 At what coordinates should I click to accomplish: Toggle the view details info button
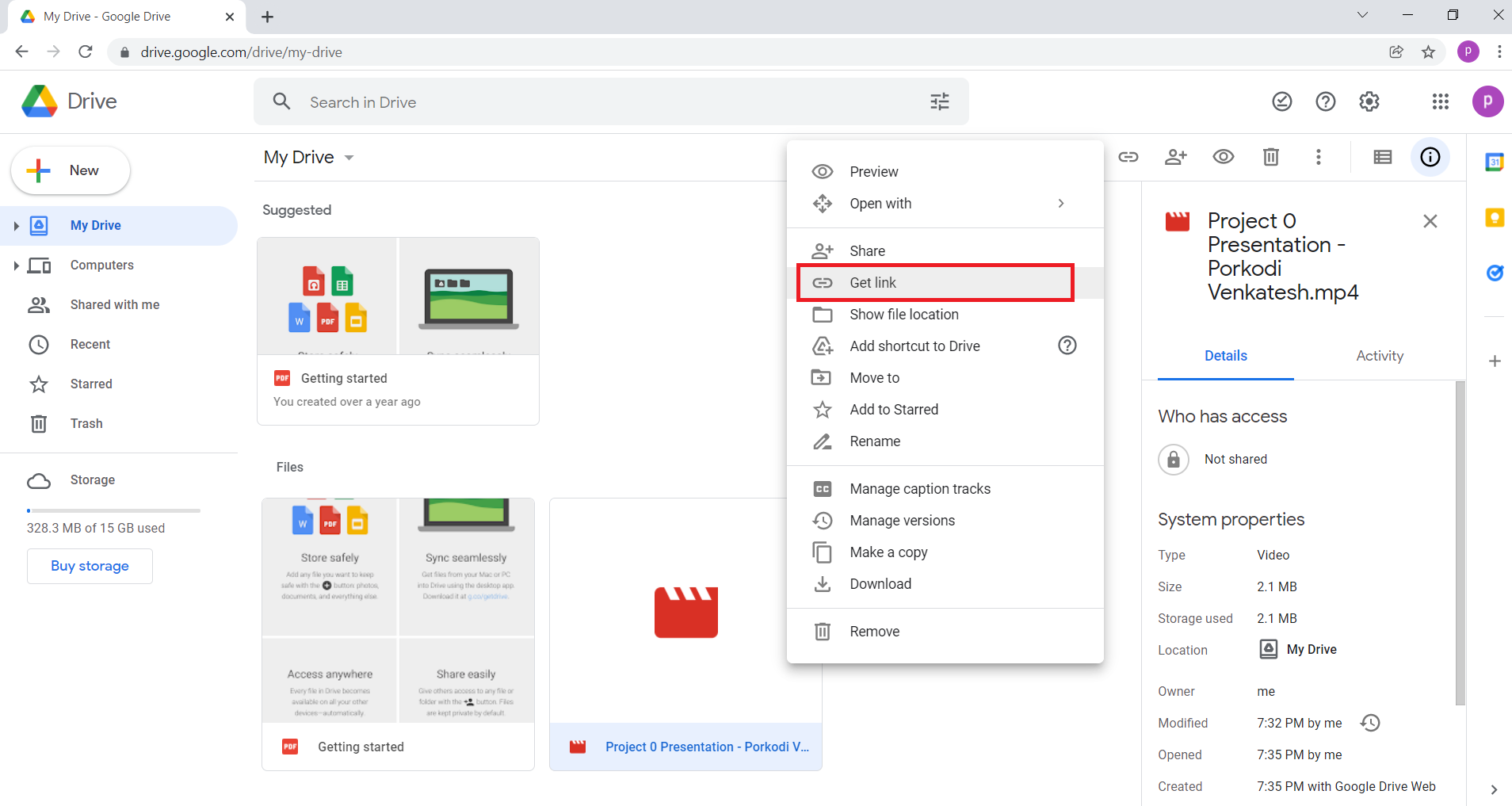pos(1430,157)
